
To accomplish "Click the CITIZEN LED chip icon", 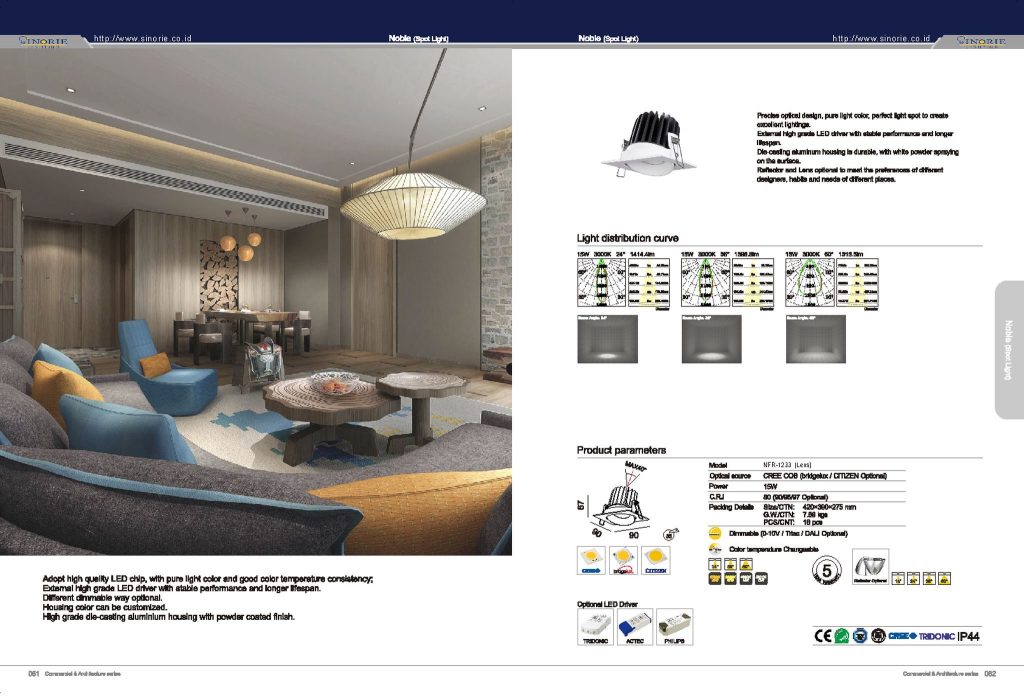I will (656, 560).
